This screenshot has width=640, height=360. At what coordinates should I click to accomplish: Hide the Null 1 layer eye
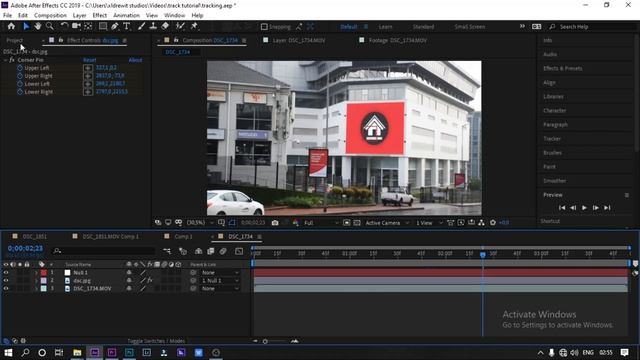[x=6, y=272]
